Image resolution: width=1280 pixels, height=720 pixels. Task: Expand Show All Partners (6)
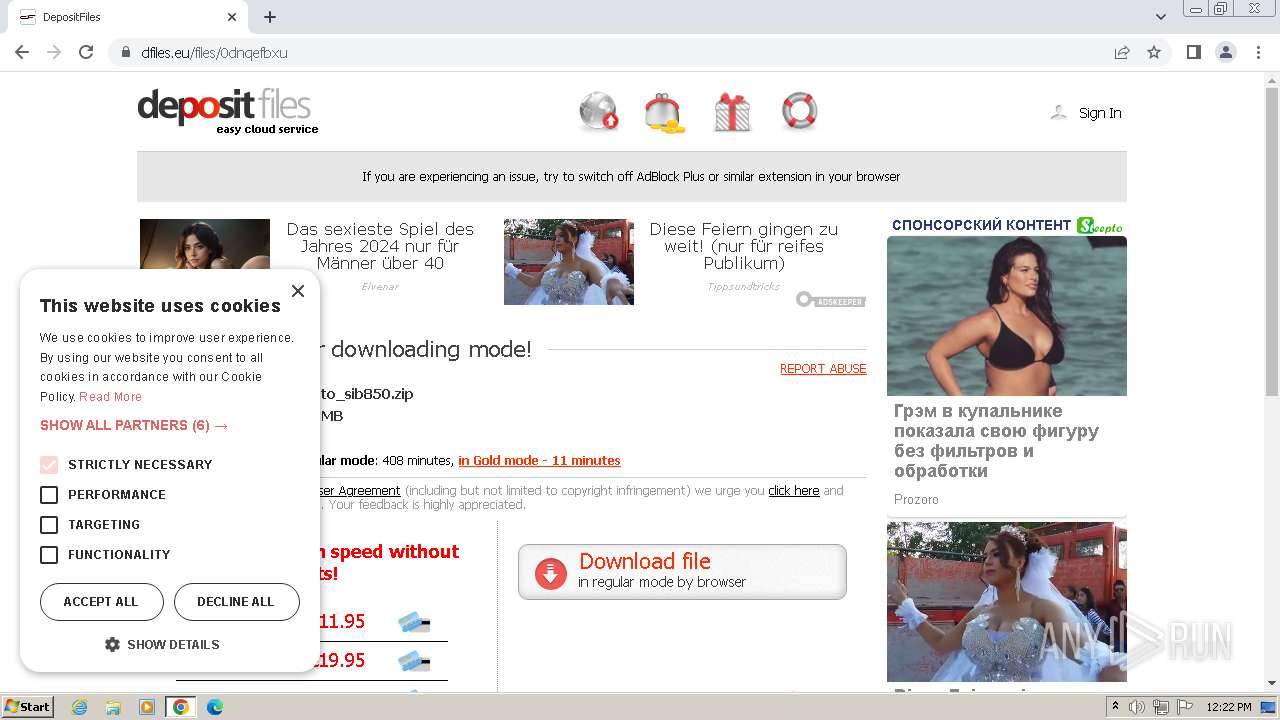pyautogui.click(x=134, y=425)
